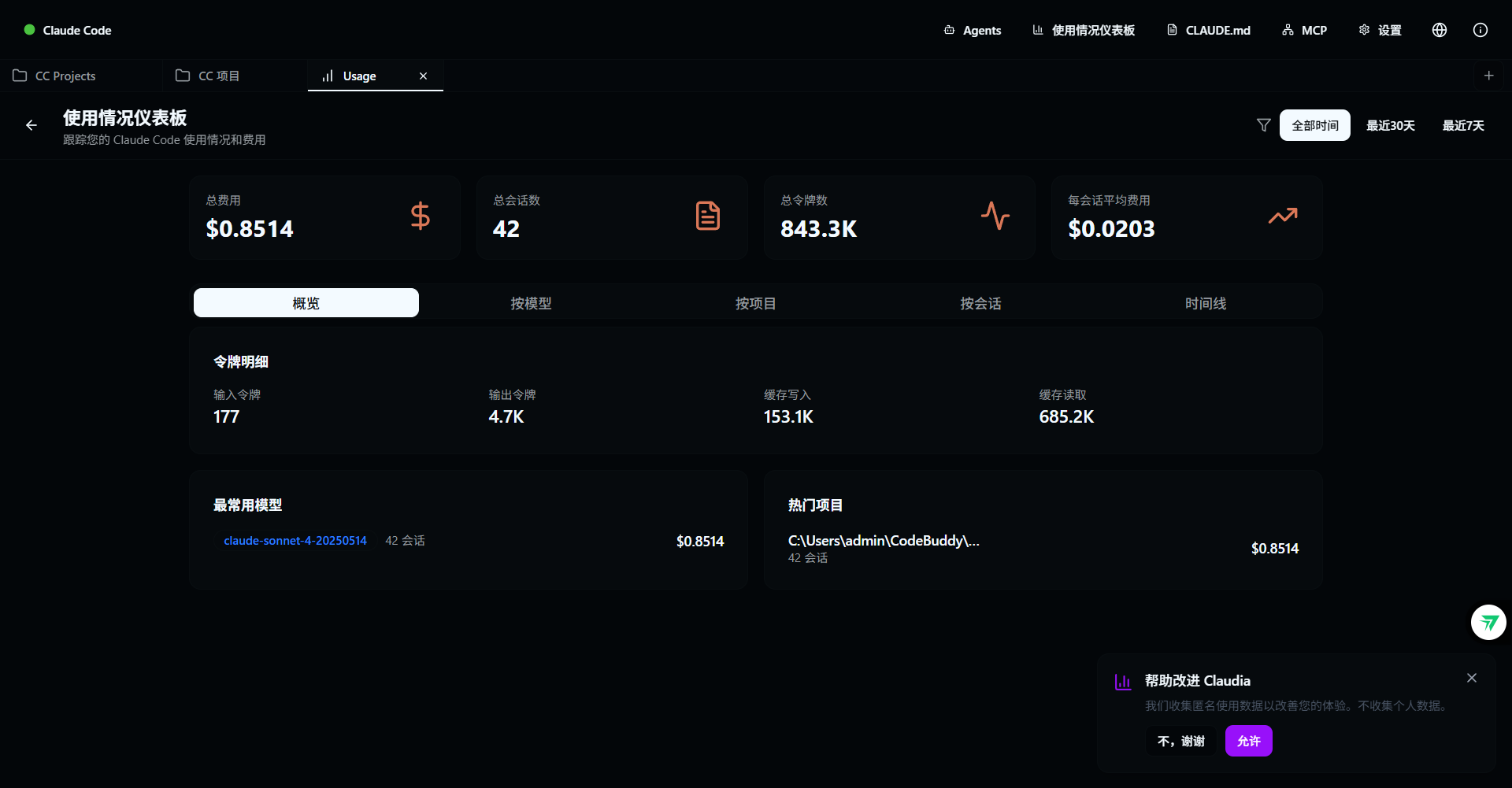
Task: Click the dollar sign icon on 总费用 card
Action: [421, 216]
